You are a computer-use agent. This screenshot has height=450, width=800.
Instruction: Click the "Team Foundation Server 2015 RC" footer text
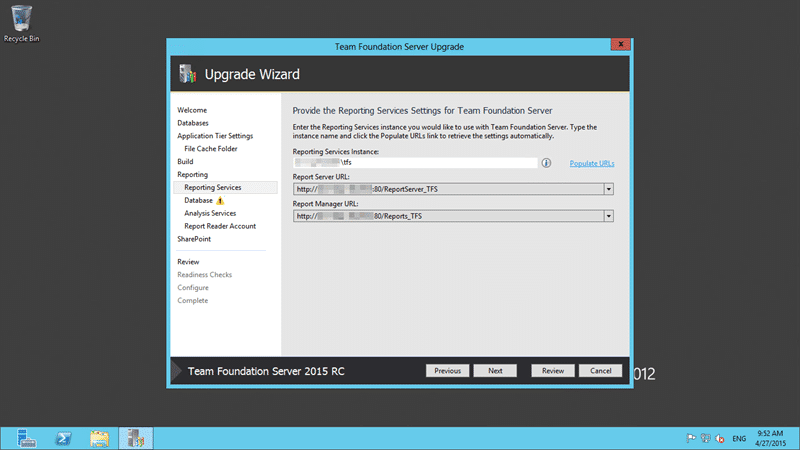(x=266, y=371)
